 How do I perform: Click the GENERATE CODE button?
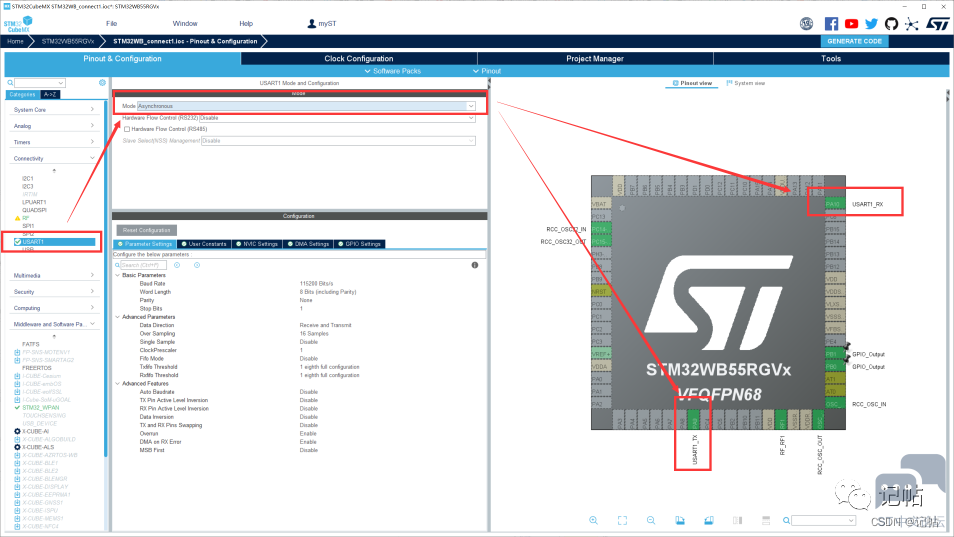tap(854, 41)
